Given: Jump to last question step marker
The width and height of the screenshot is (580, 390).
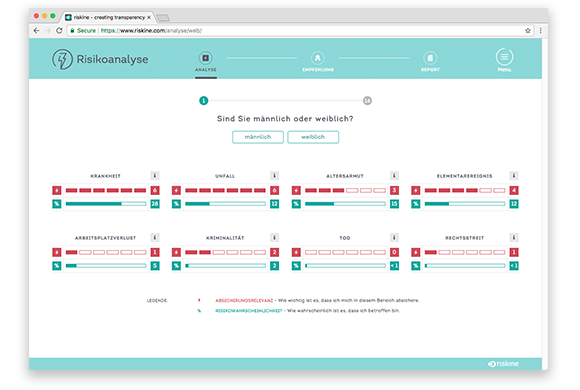Looking at the screenshot, I should click(367, 101).
